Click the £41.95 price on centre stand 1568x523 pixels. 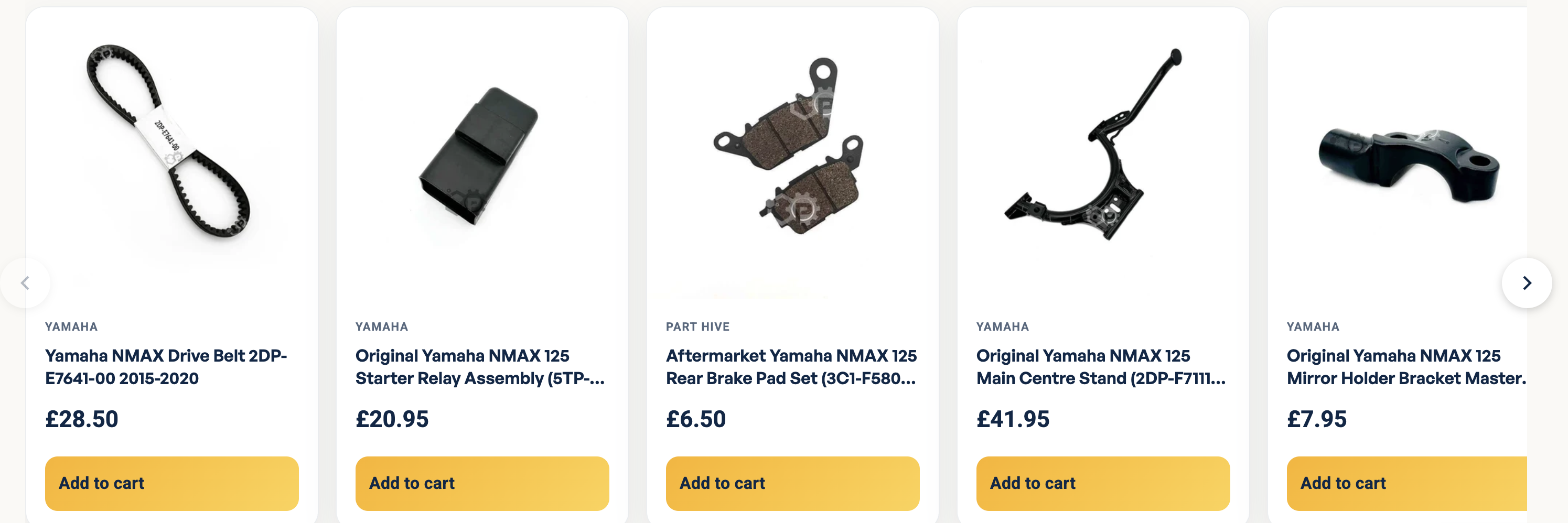[x=1013, y=419]
